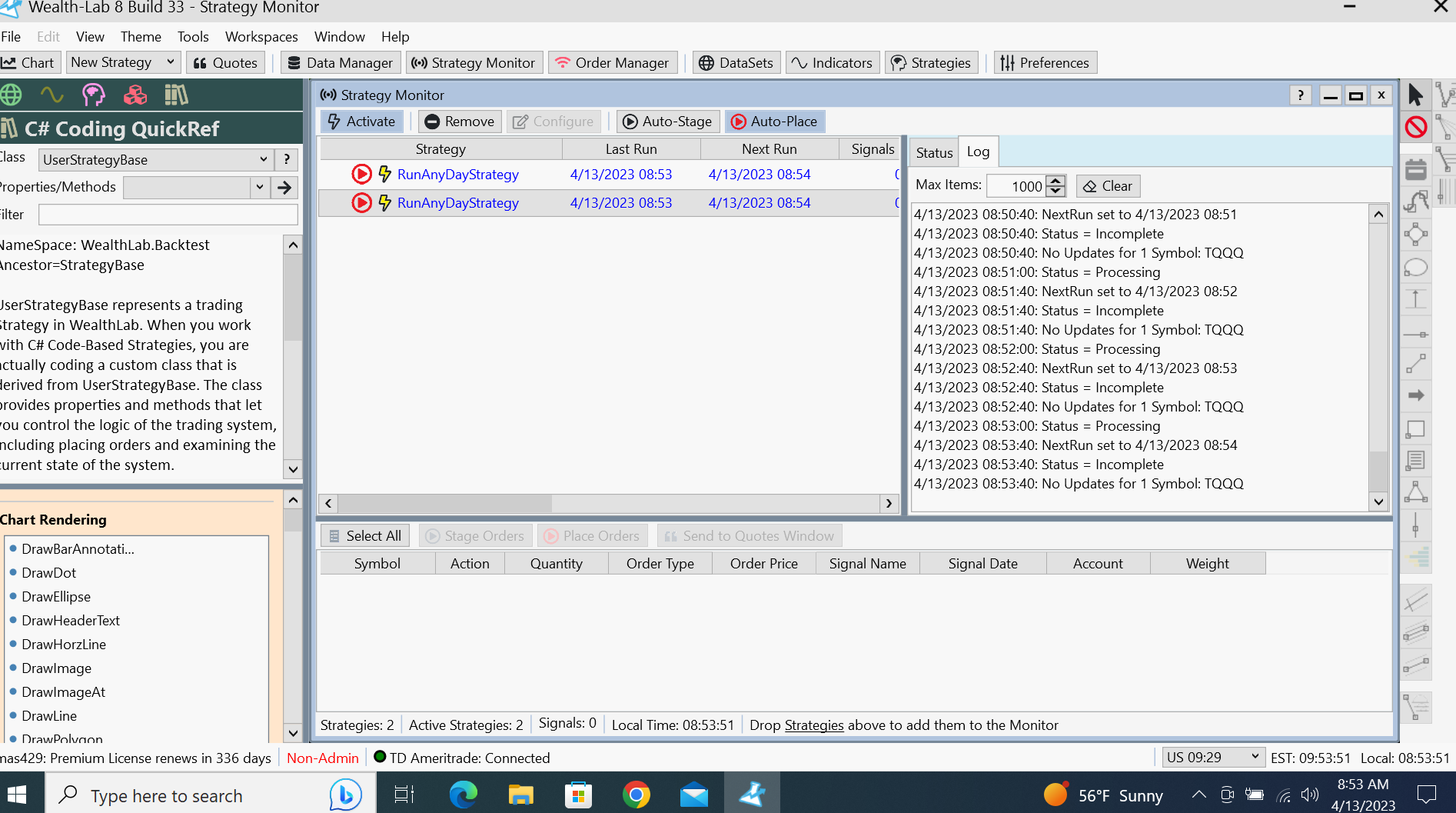This screenshot has width=1456, height=813.
Task: Toggle Auto-Place in Strategy Monitor
Action: pos(774,122)
